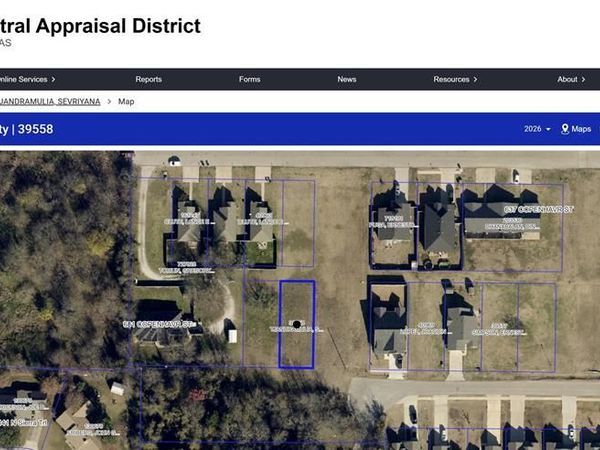
Task: Follow the SEVRIYANA owner breadcrumb link
Action: [50, 101]
